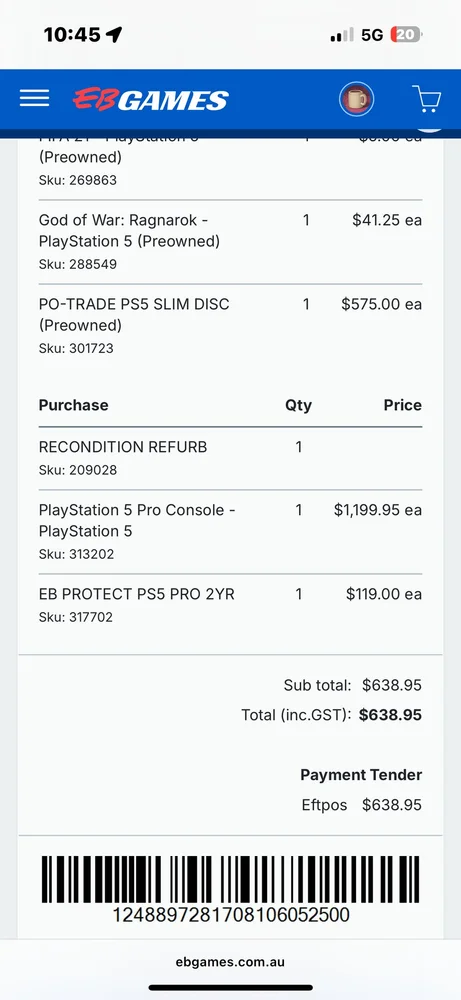Tap the EB Games logo
Image resolution: width=461 pixels, height=1000 pixels.
(x=150, y=99)
